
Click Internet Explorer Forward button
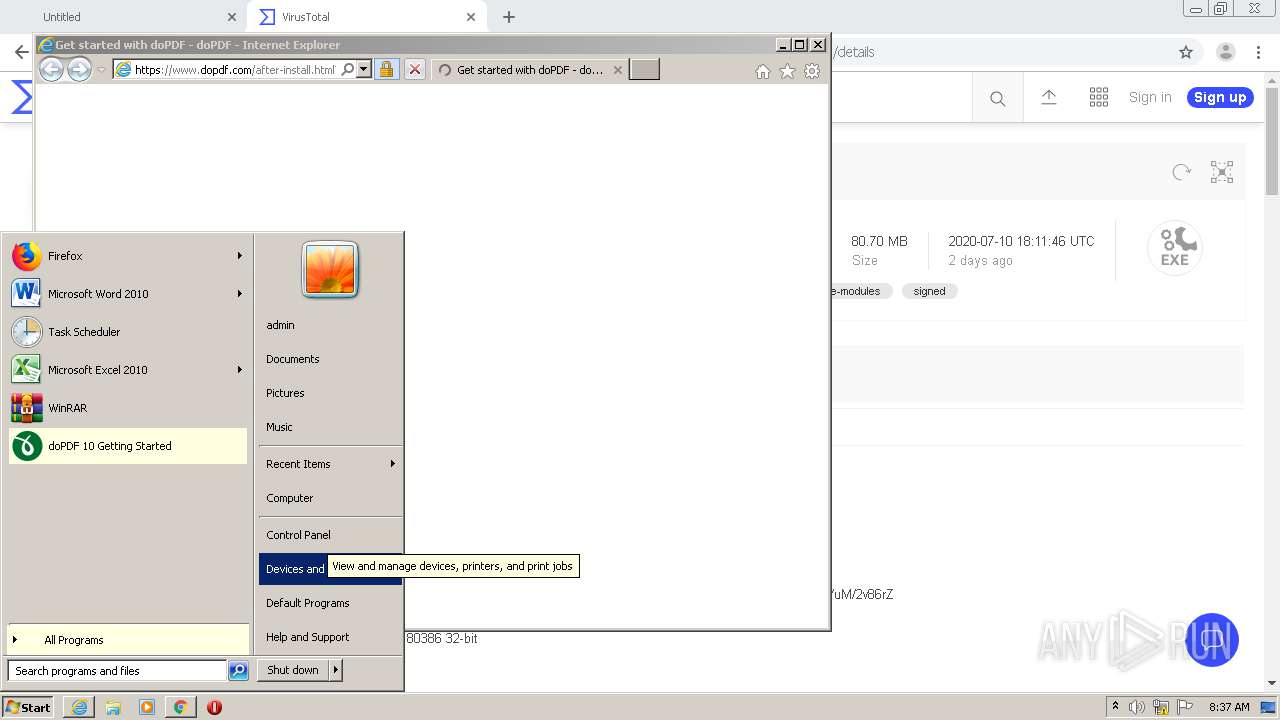(79, 69)
